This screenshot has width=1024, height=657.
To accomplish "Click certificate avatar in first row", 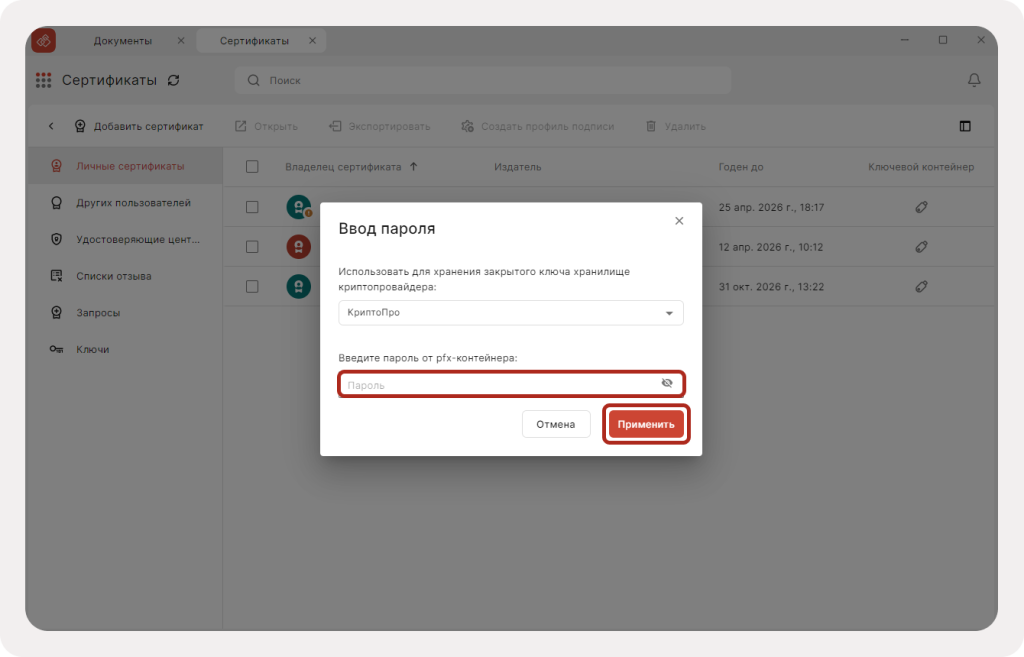I will tap(299, 207).
